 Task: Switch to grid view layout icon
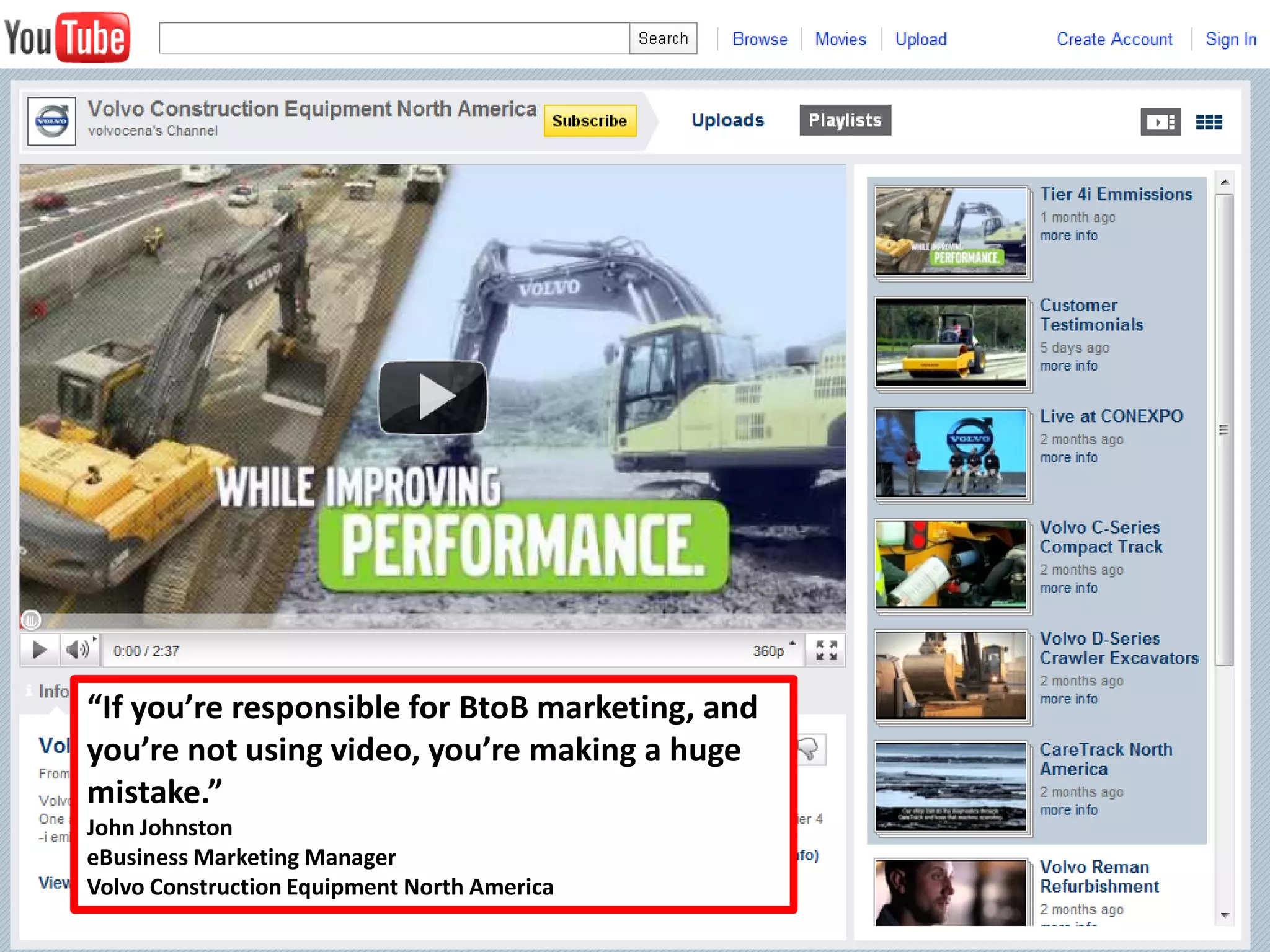pos(1209,121)
